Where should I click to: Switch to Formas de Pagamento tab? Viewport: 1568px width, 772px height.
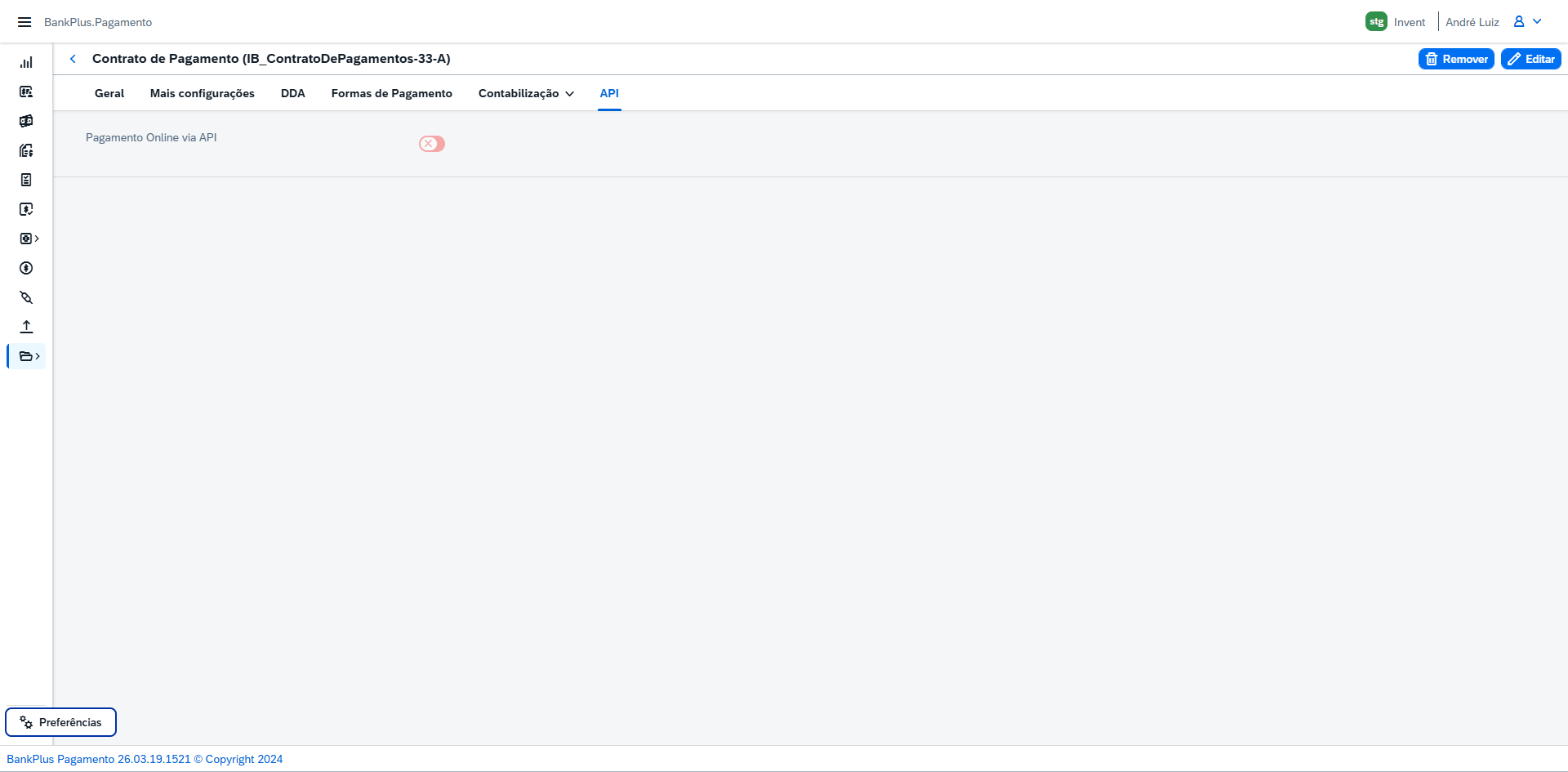click(392, 93)
